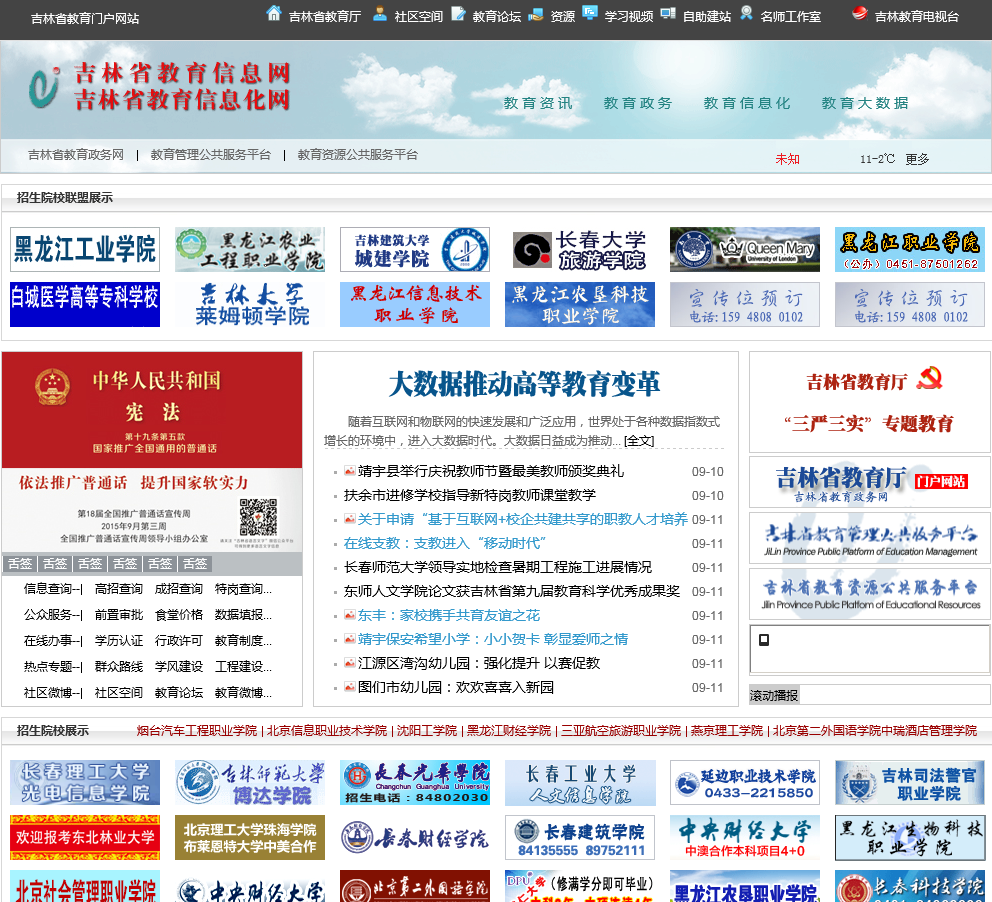The width and height of the screenshot is (992, 902).
Task: Open 高招查询 under 信息查询
Action: (x=119, y=589)
